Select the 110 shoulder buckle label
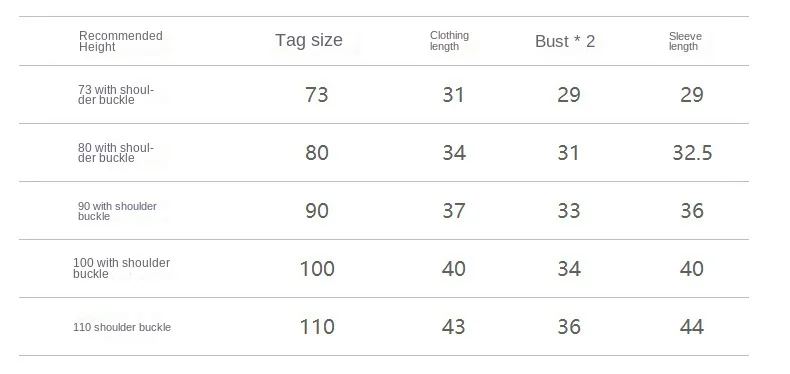 [x=122, y=327]
